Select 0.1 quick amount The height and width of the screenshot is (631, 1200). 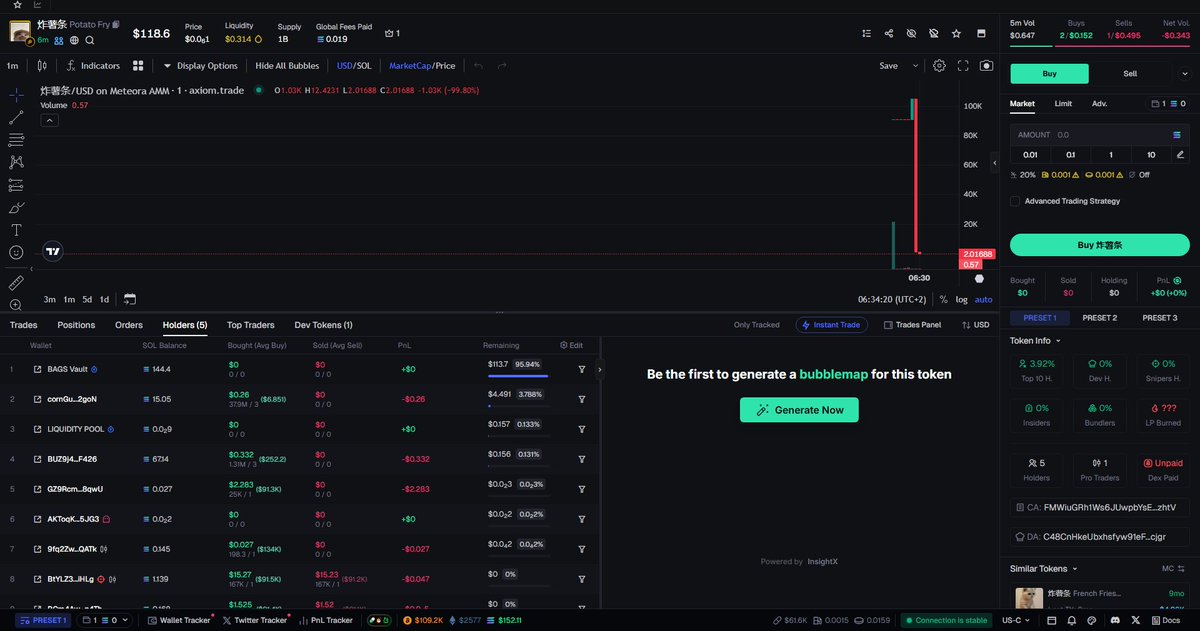coord(1070,155)
